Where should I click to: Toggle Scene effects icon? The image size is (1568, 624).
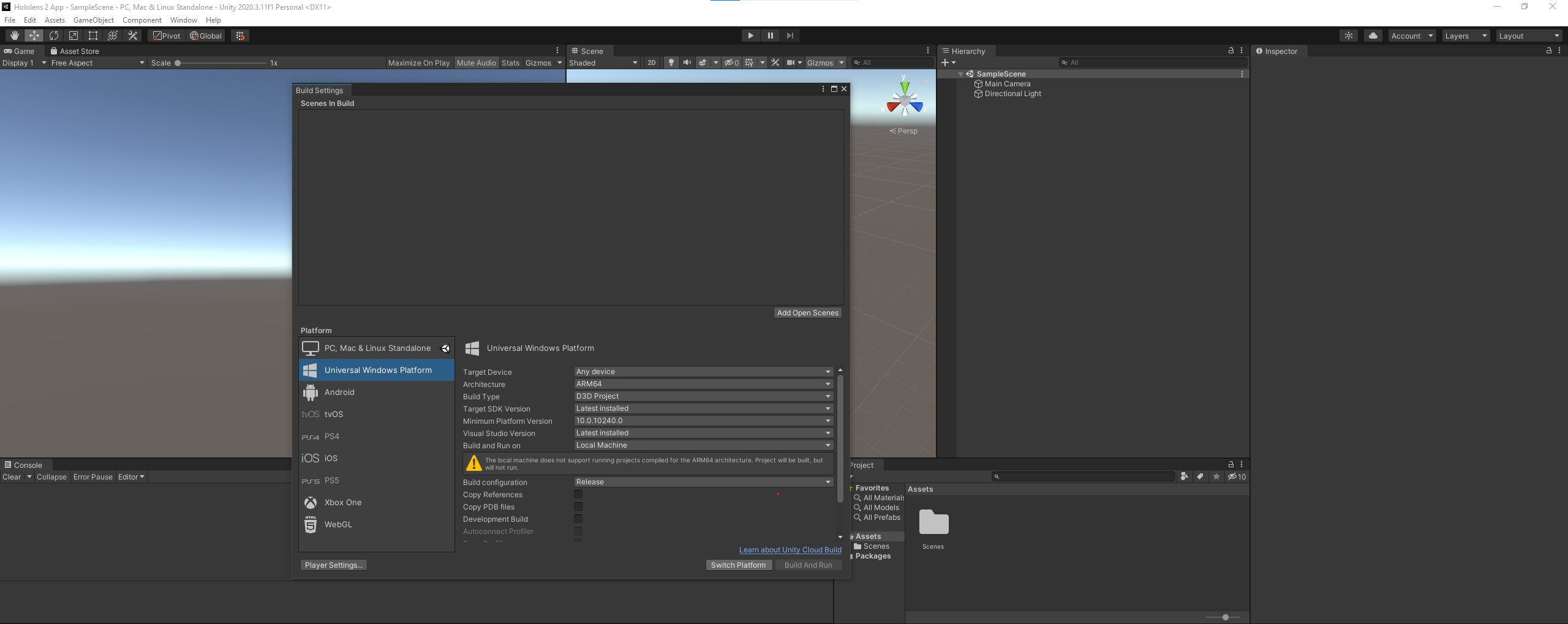pos(703,62)
